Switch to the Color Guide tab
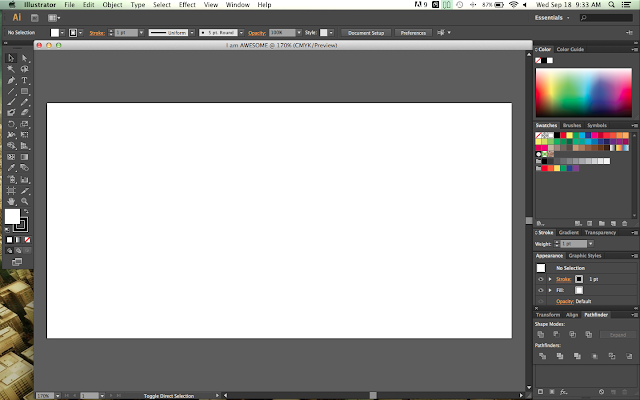The image size is (640, 400). point(570,49)
